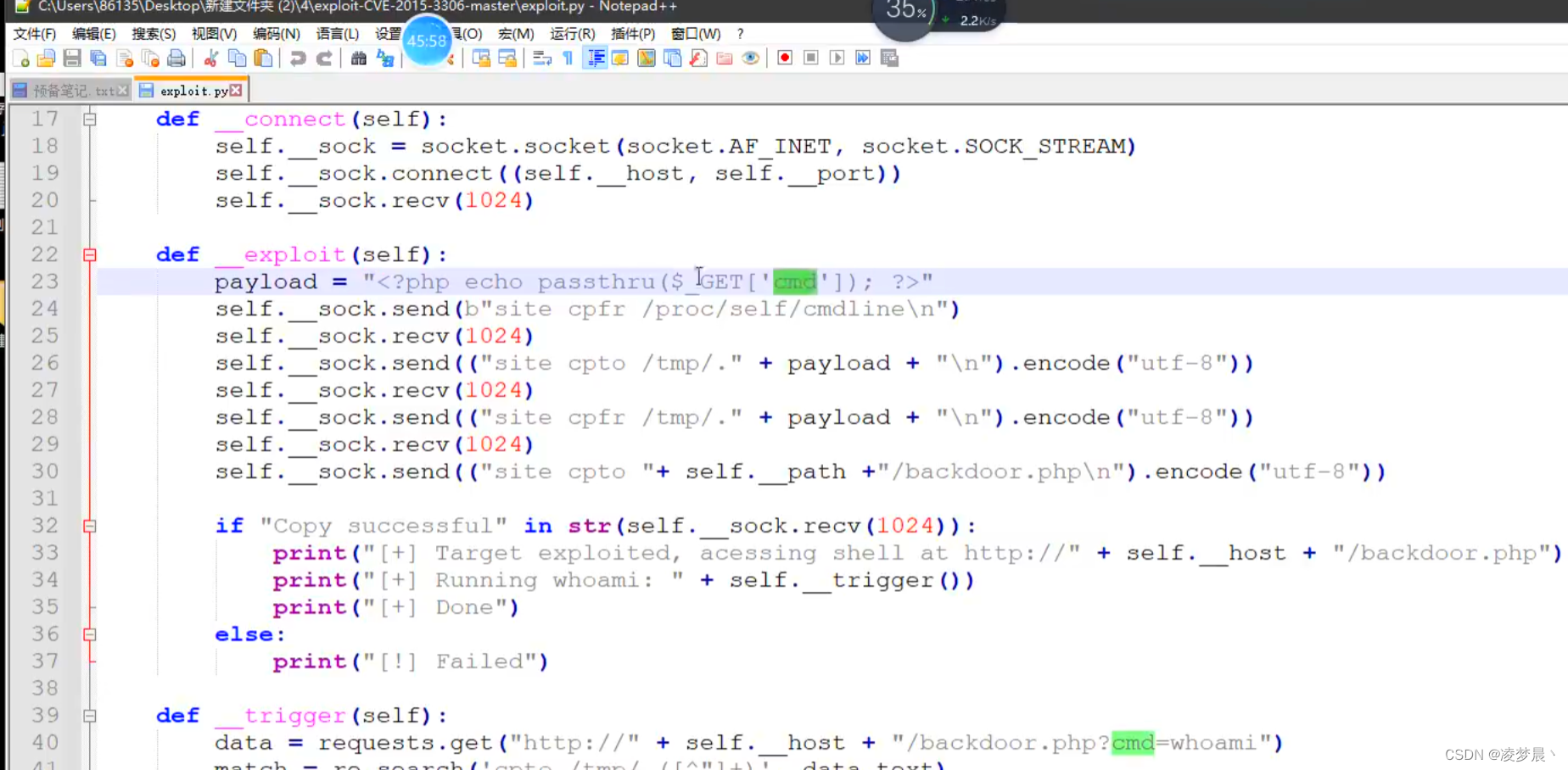Close the exploit.py tab
The image size is (1568, 770).
point(235,88)
